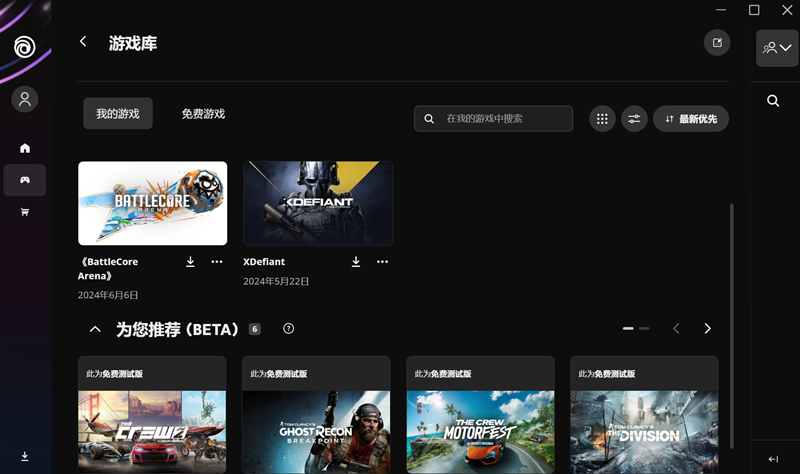The width and height of the screenshot is (800, 474).
Task: Open the user profile avatar in sidebar
Action: 24,99
